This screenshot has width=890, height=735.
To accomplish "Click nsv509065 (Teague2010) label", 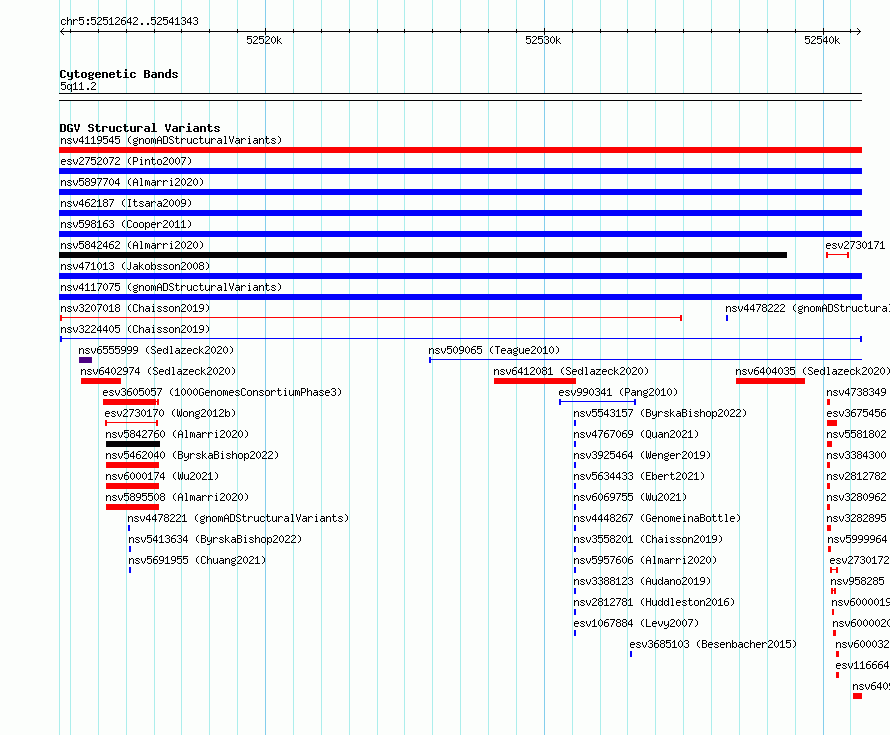I will click(x=494, y=350).
